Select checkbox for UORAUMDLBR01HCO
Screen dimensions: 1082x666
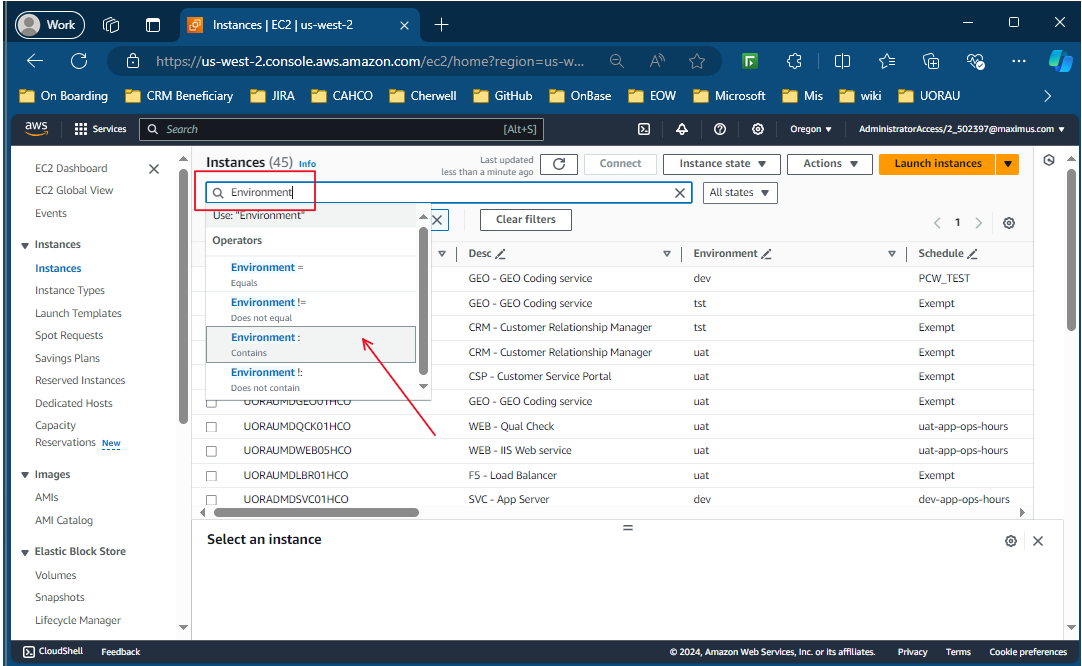point(212,476)
